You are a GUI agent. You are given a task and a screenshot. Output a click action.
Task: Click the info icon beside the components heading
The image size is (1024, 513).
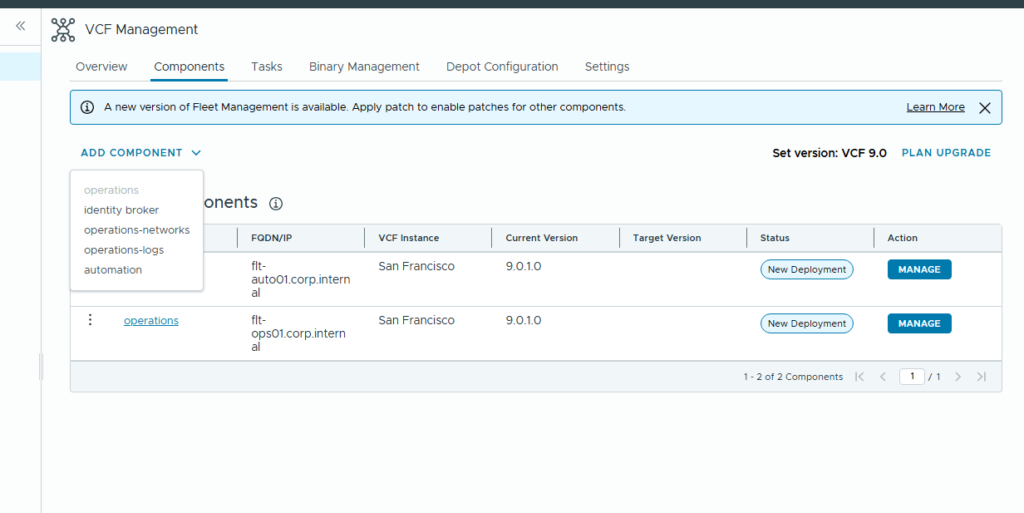point(276,204)
